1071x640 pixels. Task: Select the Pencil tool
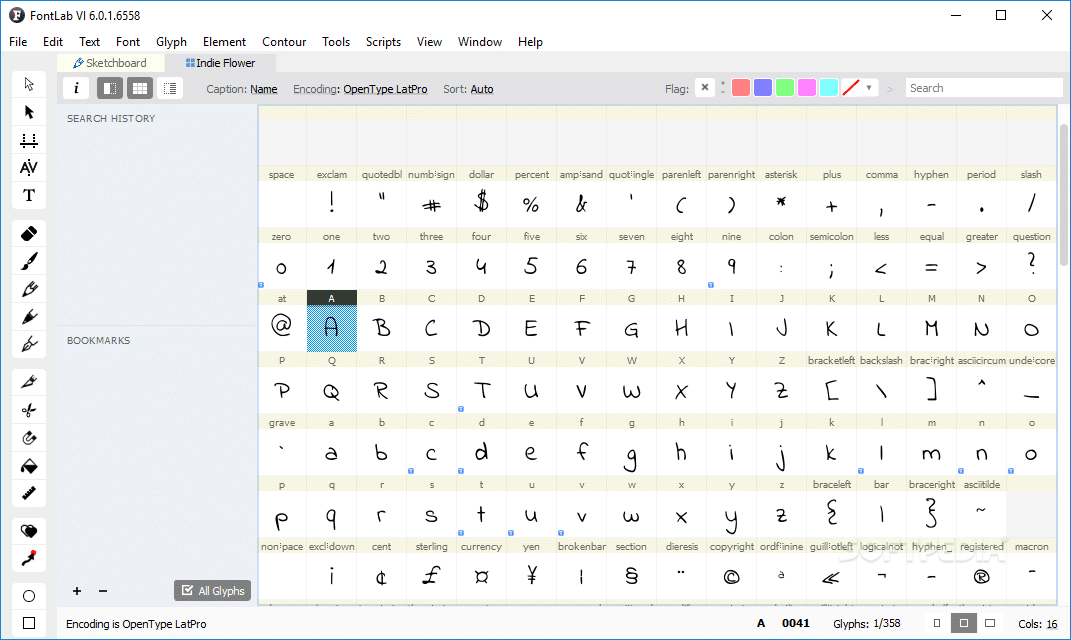click(29, 290)
